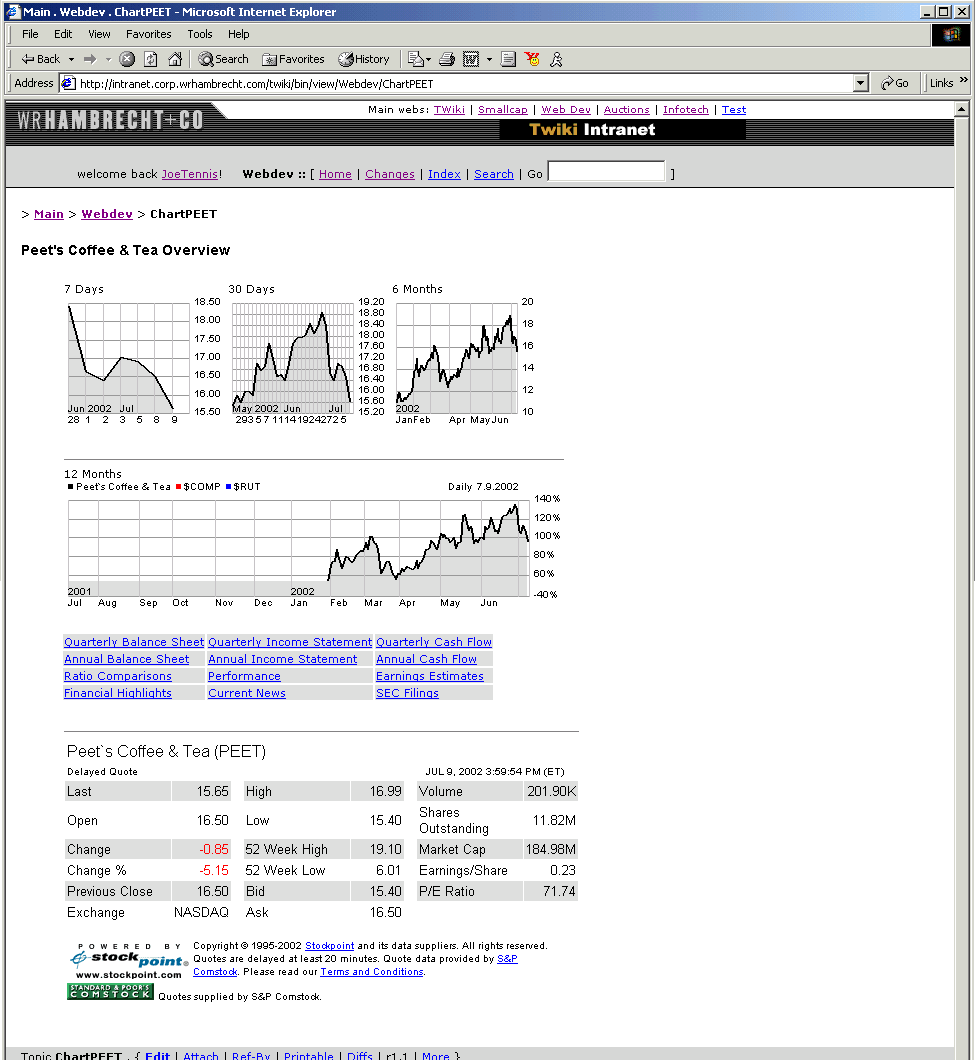This screenshot has height=1060, width=975.
Task: Click the vertical scrollbar down arrow
Action: point(963,1051)
